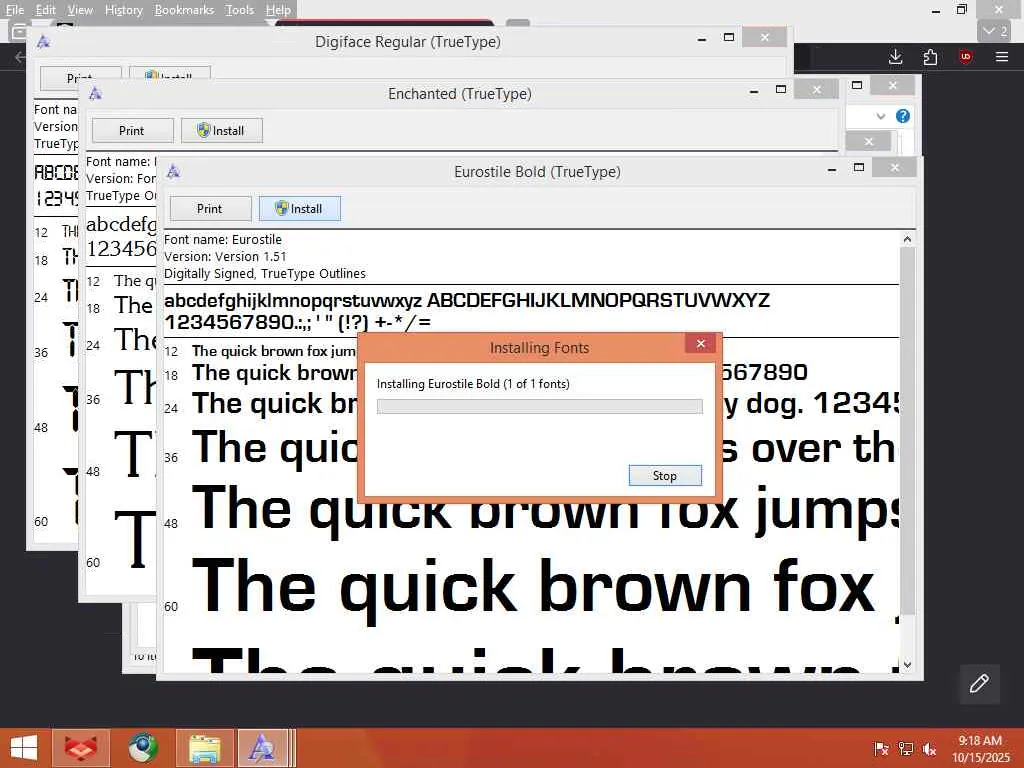Restore down the browser window
This screenshot has width=1024, height=768.
[x=962, y=10]
